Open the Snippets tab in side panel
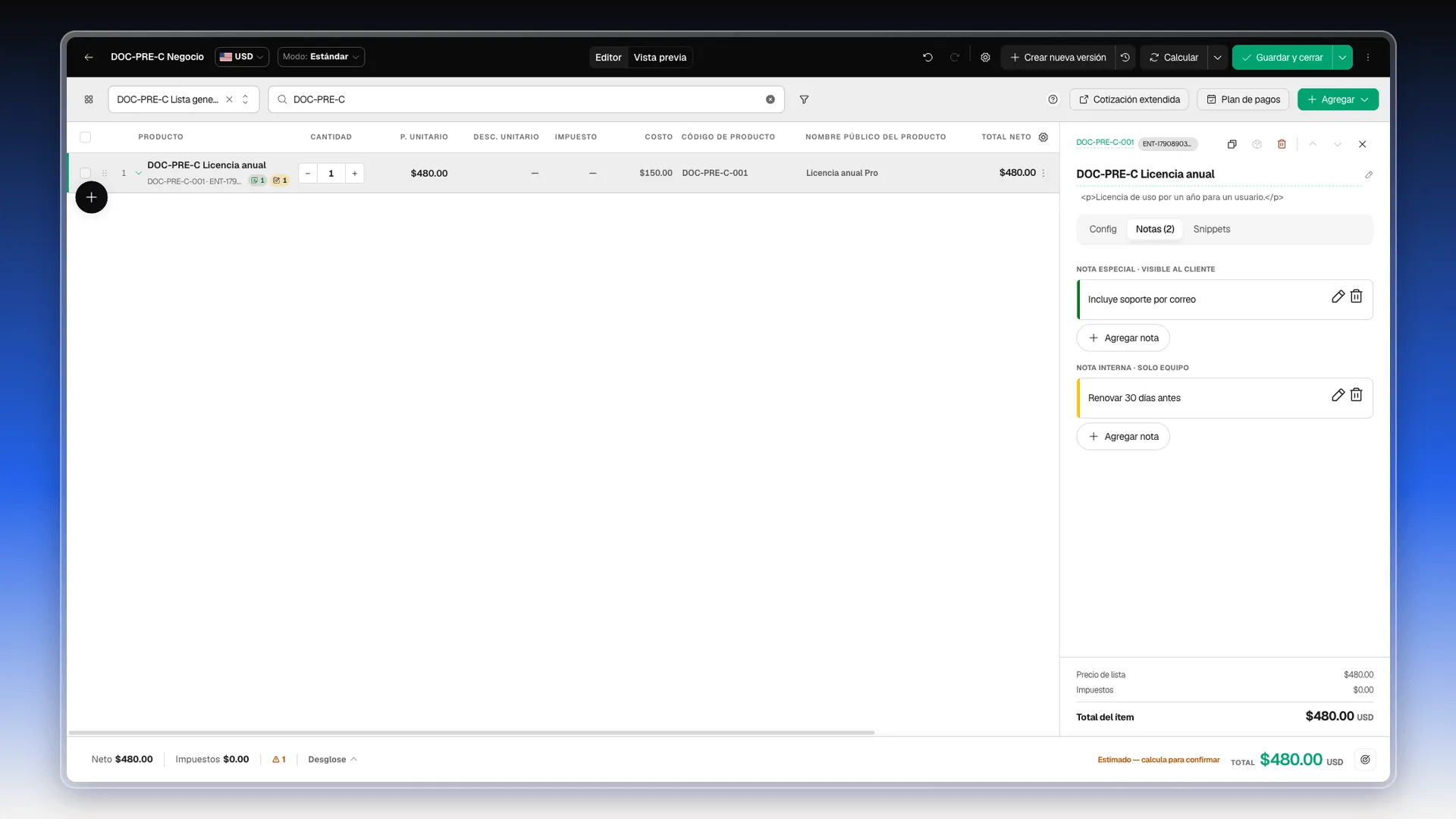The image size is (1456, 819). 1212,229
